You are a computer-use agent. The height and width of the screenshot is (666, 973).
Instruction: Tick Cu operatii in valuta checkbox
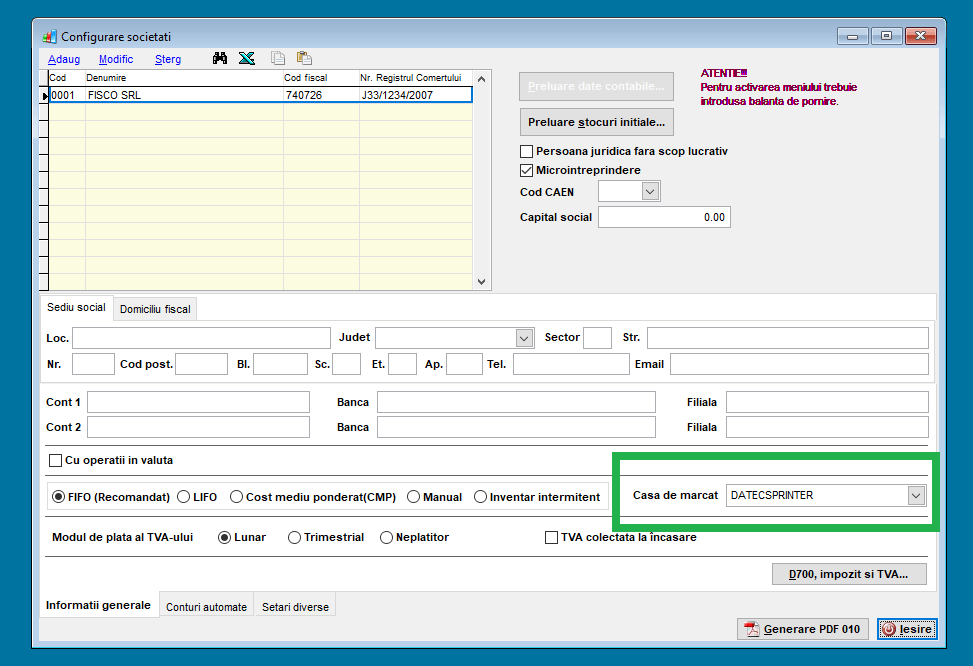click(x=55, y=461)
